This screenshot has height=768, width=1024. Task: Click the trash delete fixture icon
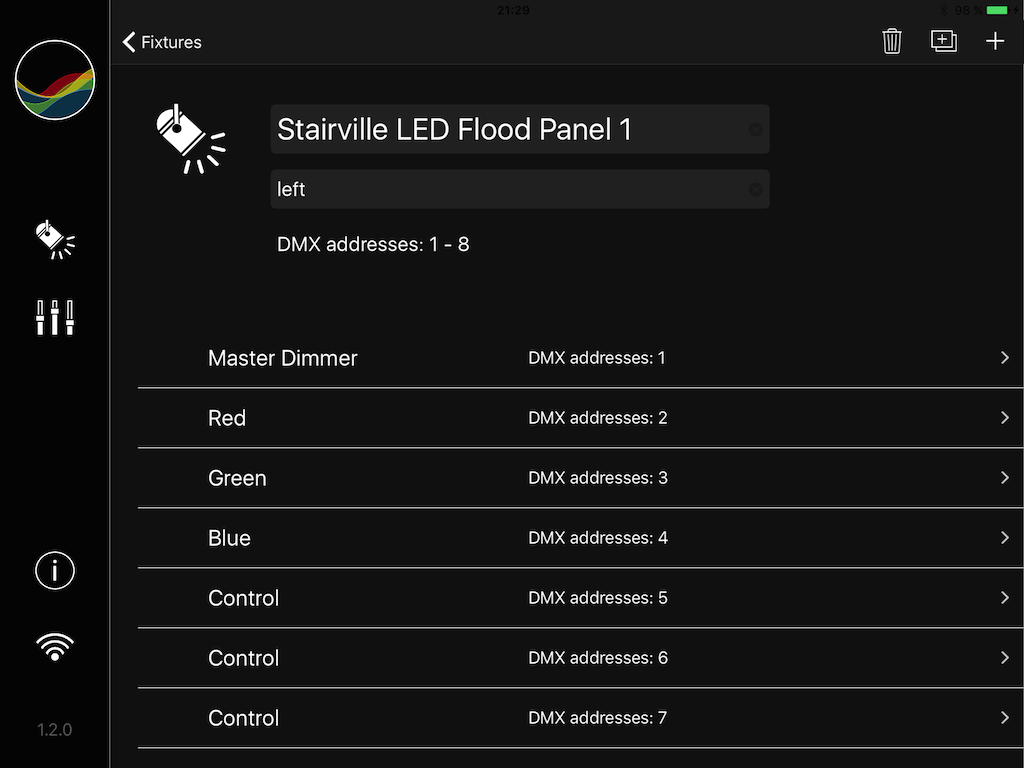point(892,42)
